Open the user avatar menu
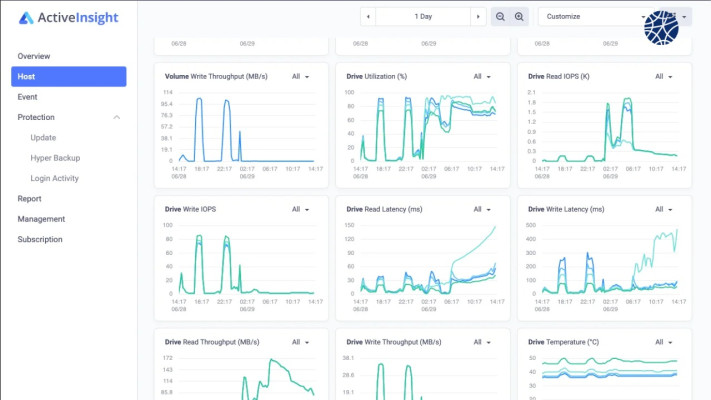The height and width of the screenshot is (400, 711). (661, 28)
